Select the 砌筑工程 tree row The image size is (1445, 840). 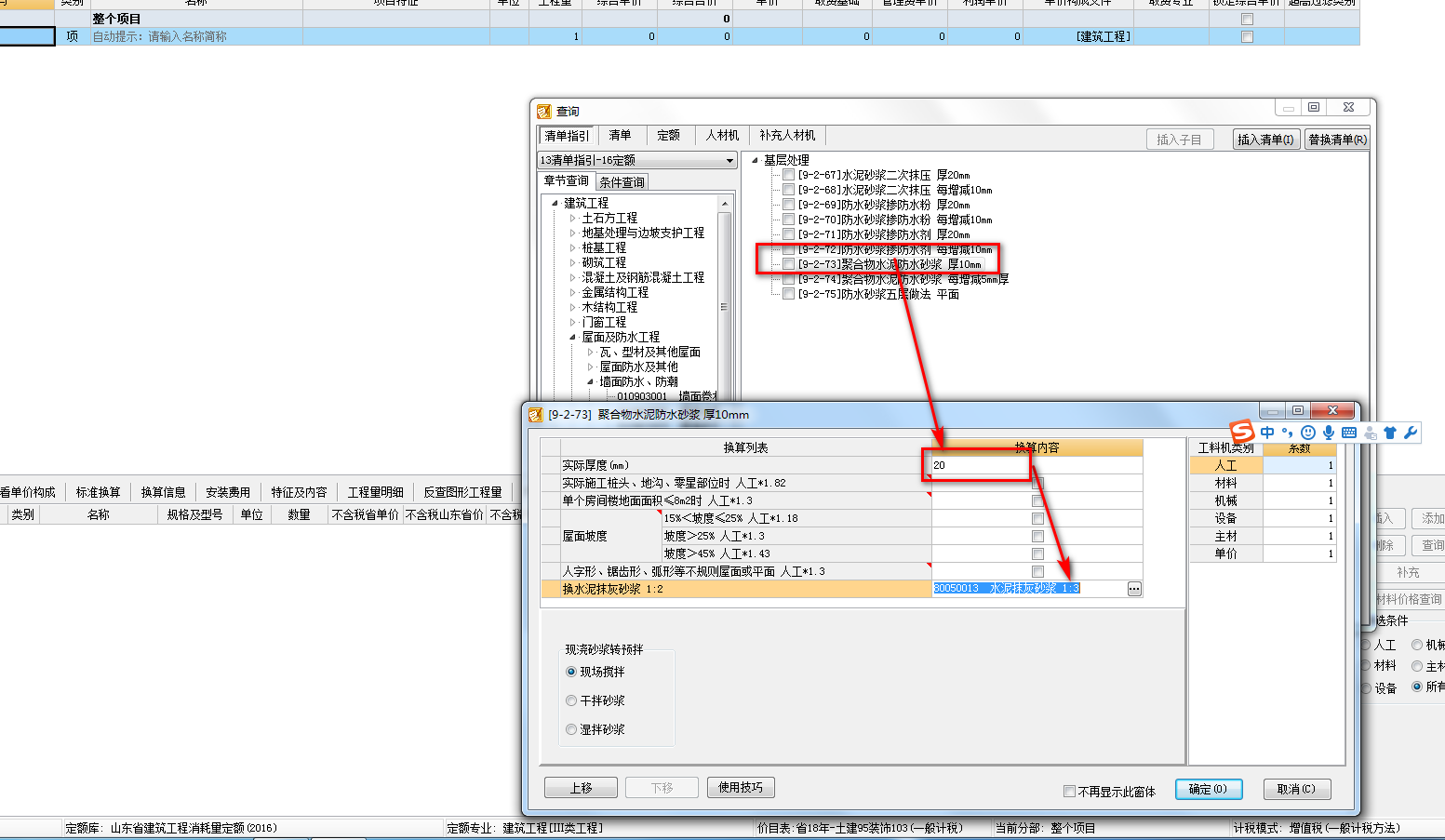[604, 262]
